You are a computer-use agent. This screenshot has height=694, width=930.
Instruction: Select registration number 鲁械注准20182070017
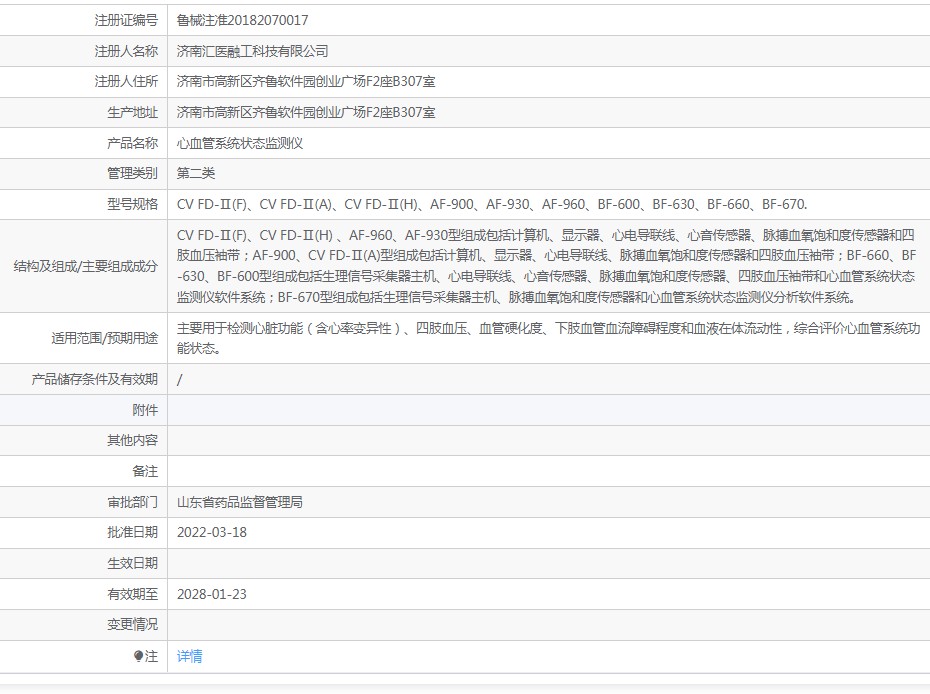[x=243, y=20]
